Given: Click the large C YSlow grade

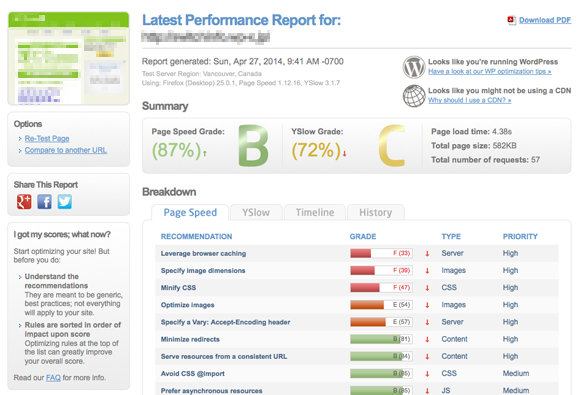Looking at the screenshot, I should click(x=392, y=145).
